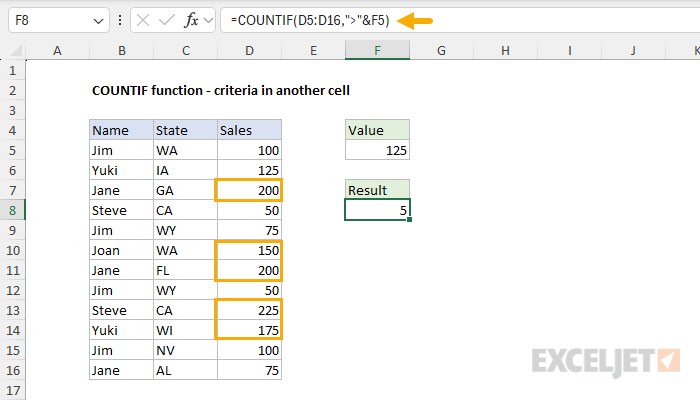The width and height of the screenshot is (700, 400).
Task: Select column F header
Action: 377,50
